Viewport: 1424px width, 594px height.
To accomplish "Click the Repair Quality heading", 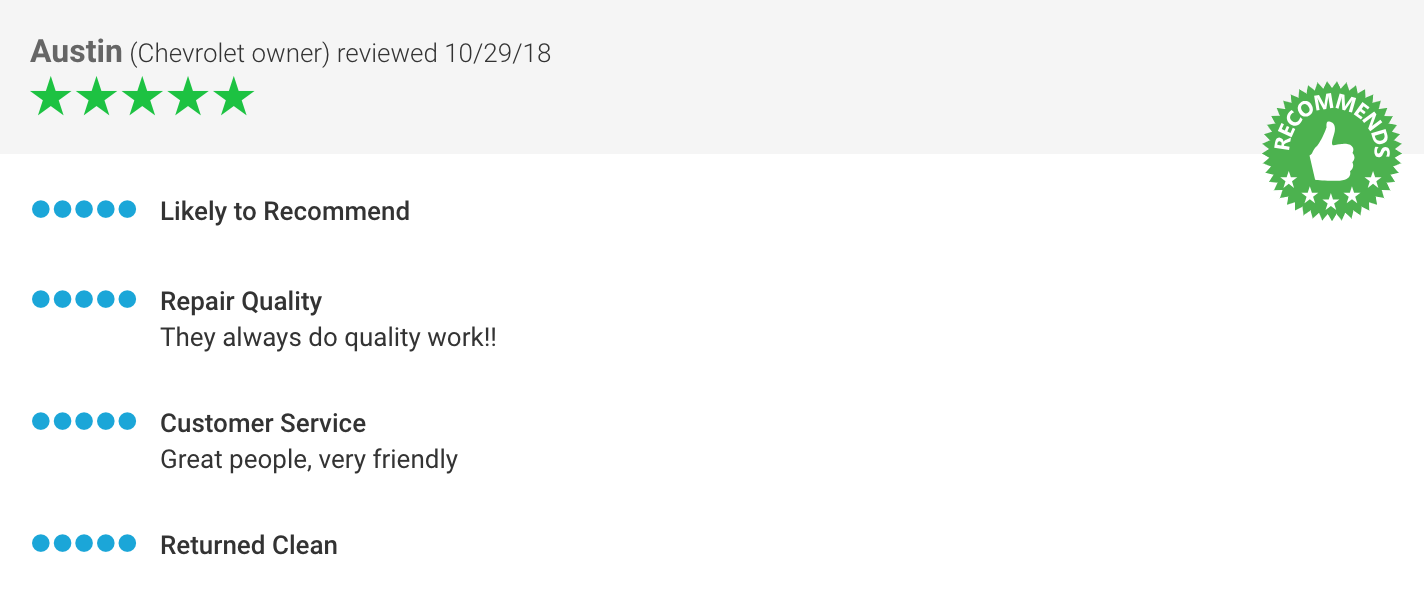I will click(x=241, y=302).
